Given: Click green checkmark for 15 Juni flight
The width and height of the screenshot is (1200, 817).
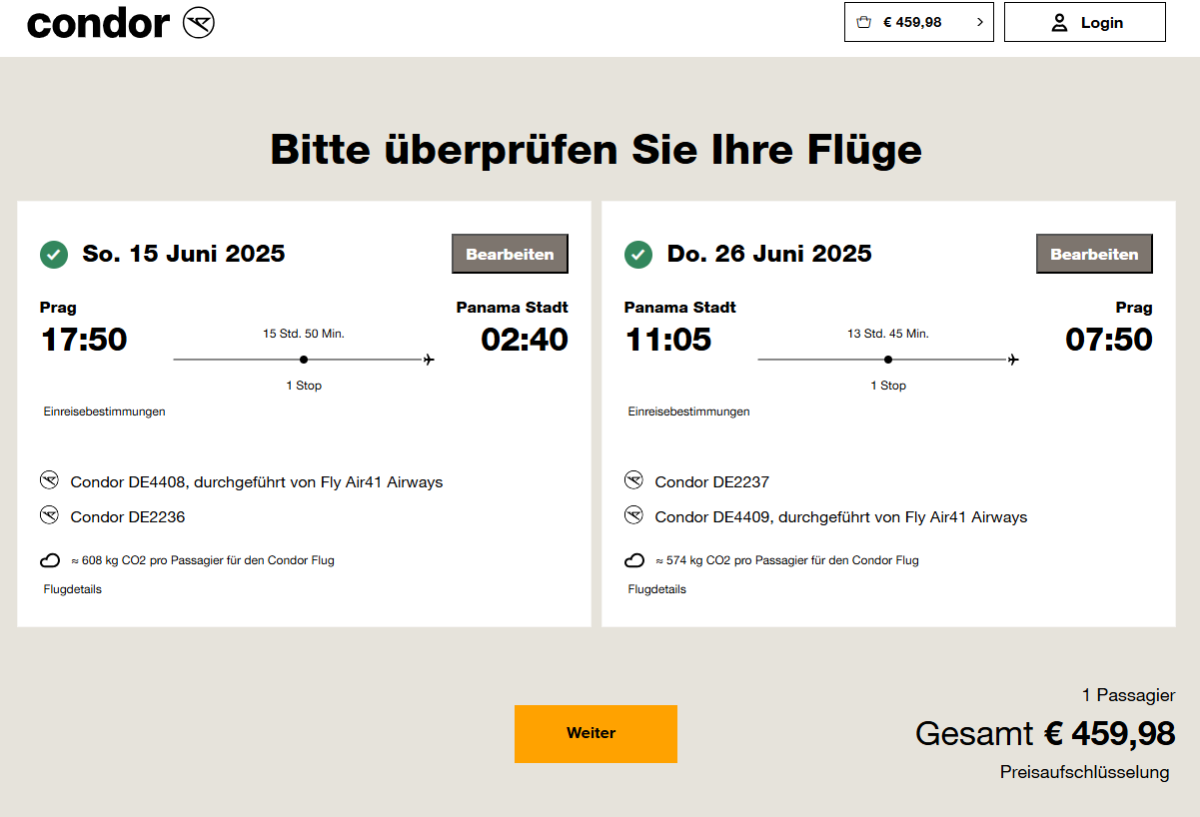Looking at the screenshot, I should click(x=54, y=255).
